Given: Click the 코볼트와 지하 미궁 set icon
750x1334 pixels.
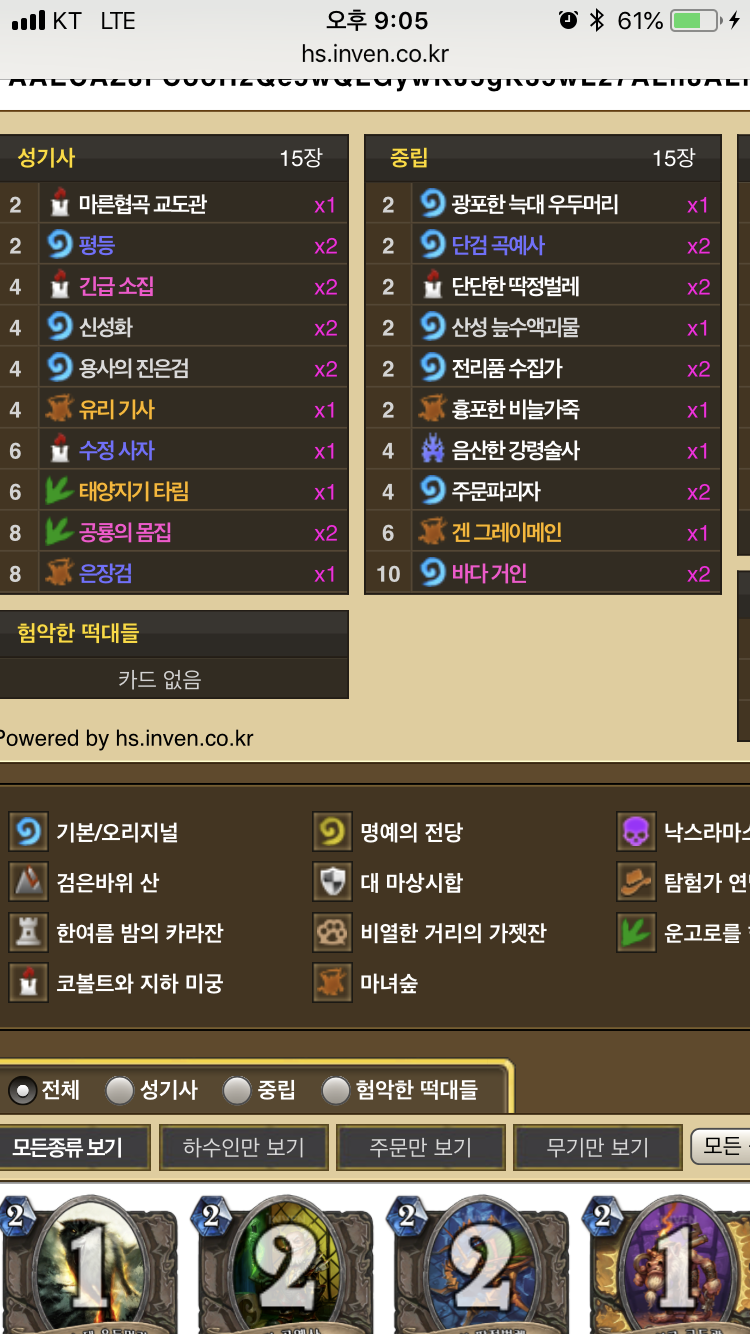Looking at the screenshot, I should click(x=28, y=983).
